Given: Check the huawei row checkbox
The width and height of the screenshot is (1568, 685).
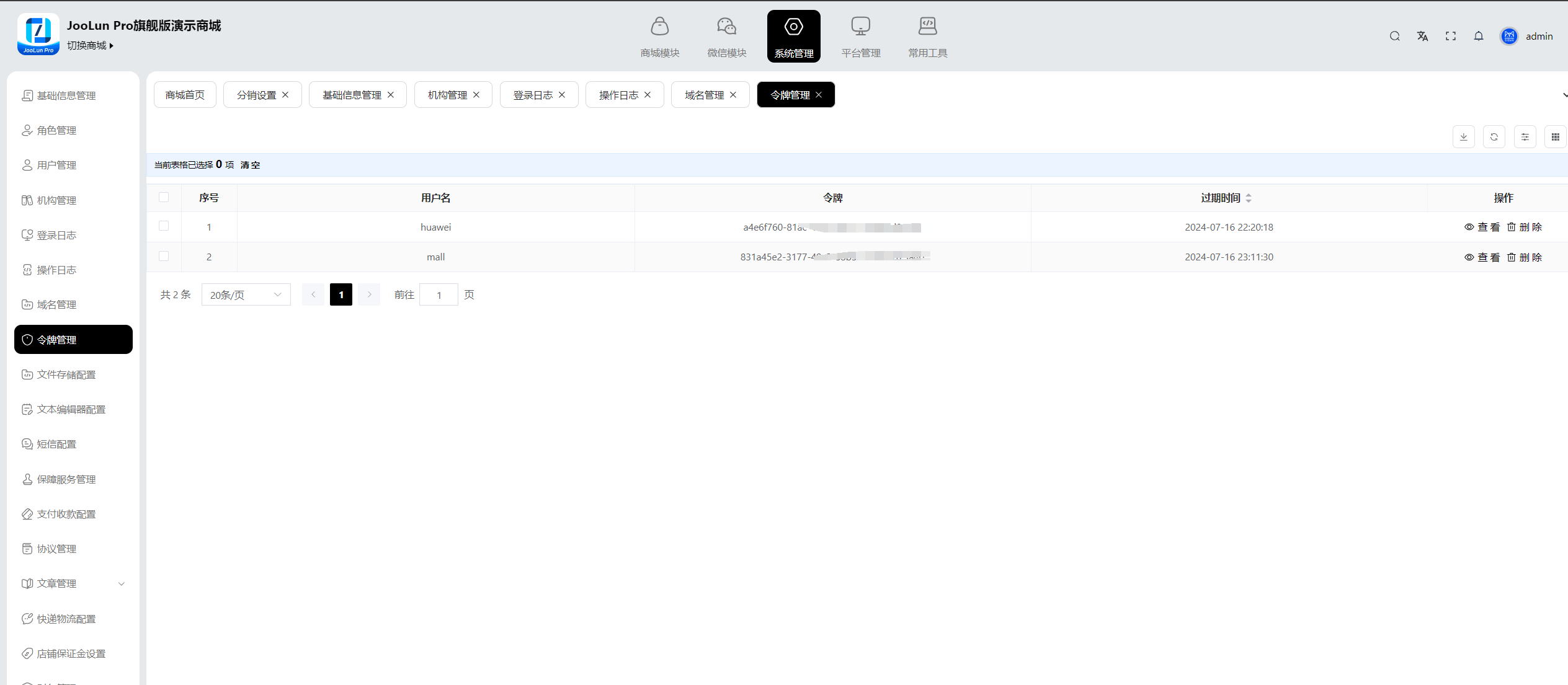Looking at the screenshot, I should (x=164, y=226).
